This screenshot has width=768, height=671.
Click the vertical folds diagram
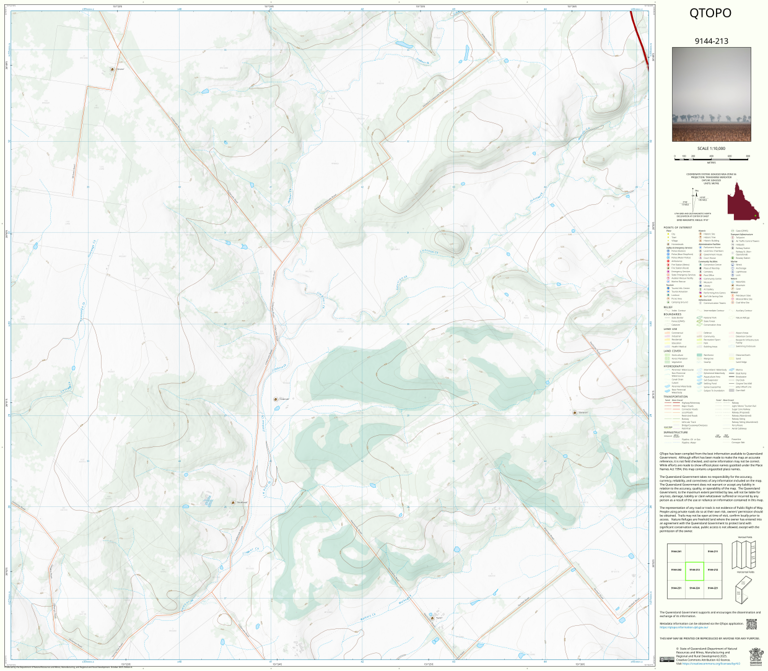pyautogui.click(x=744, y=552)
